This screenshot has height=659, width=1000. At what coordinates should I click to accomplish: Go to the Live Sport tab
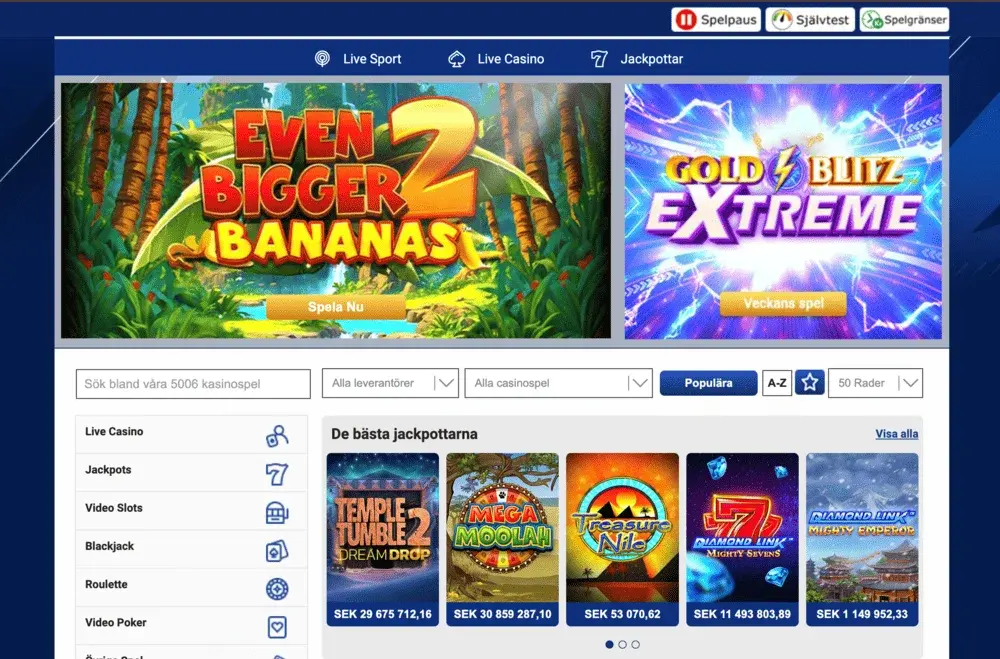tap(358, 59)
